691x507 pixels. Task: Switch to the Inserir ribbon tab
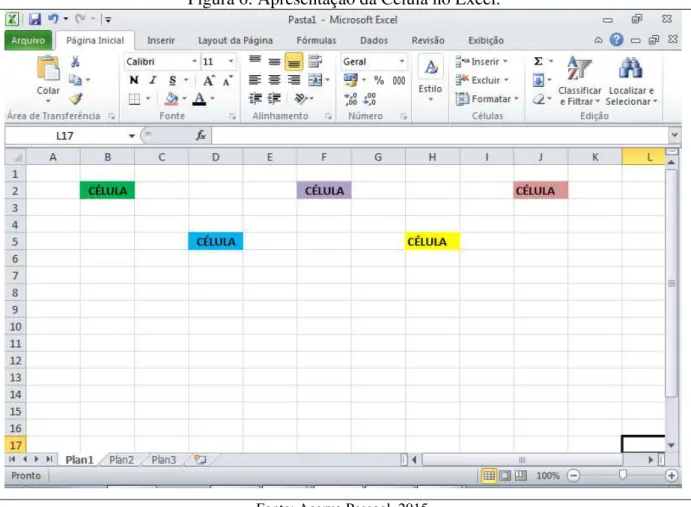click(x=161, y=41)
